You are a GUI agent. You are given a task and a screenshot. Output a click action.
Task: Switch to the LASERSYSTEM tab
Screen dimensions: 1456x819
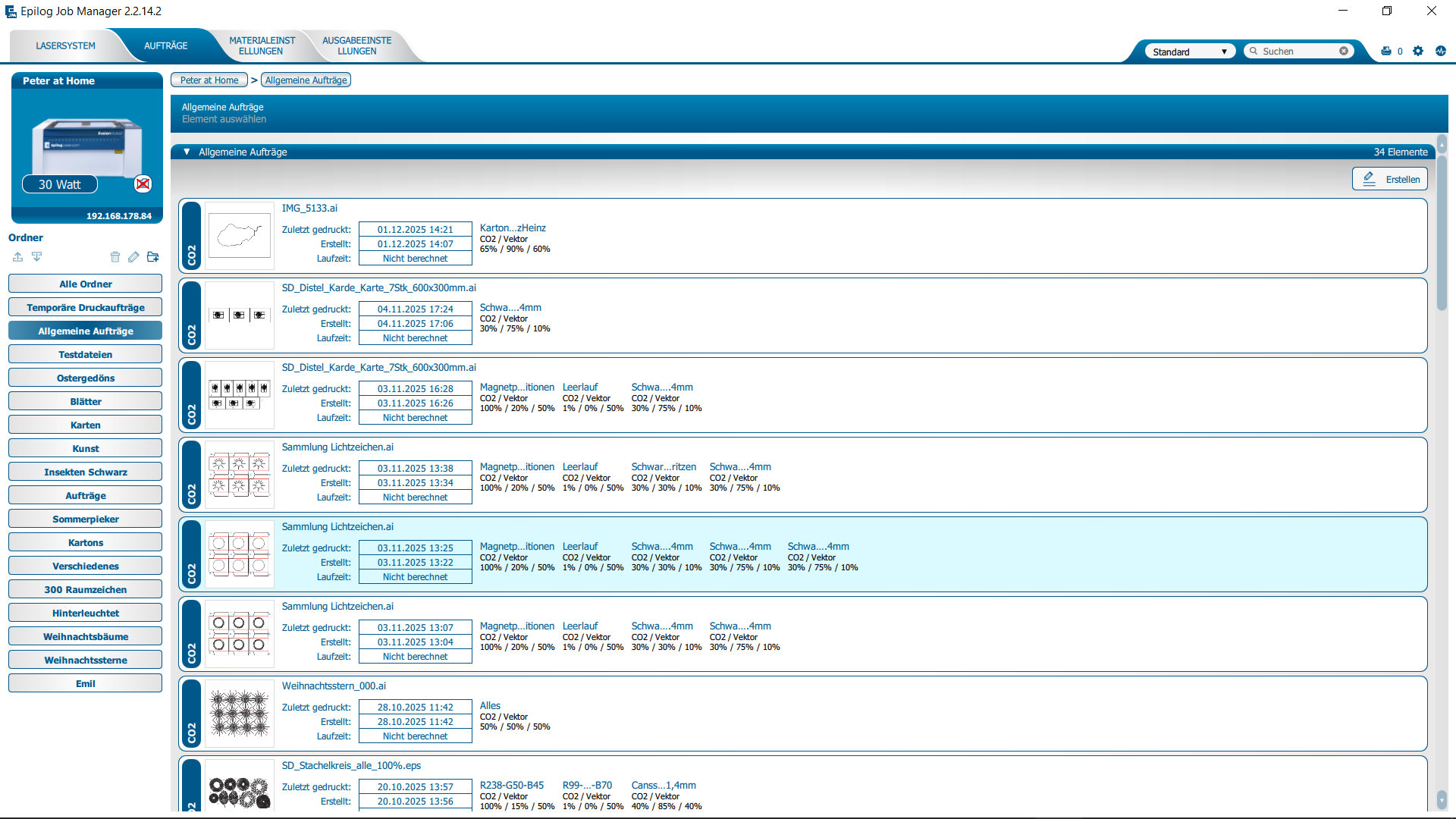click(66, 45)
